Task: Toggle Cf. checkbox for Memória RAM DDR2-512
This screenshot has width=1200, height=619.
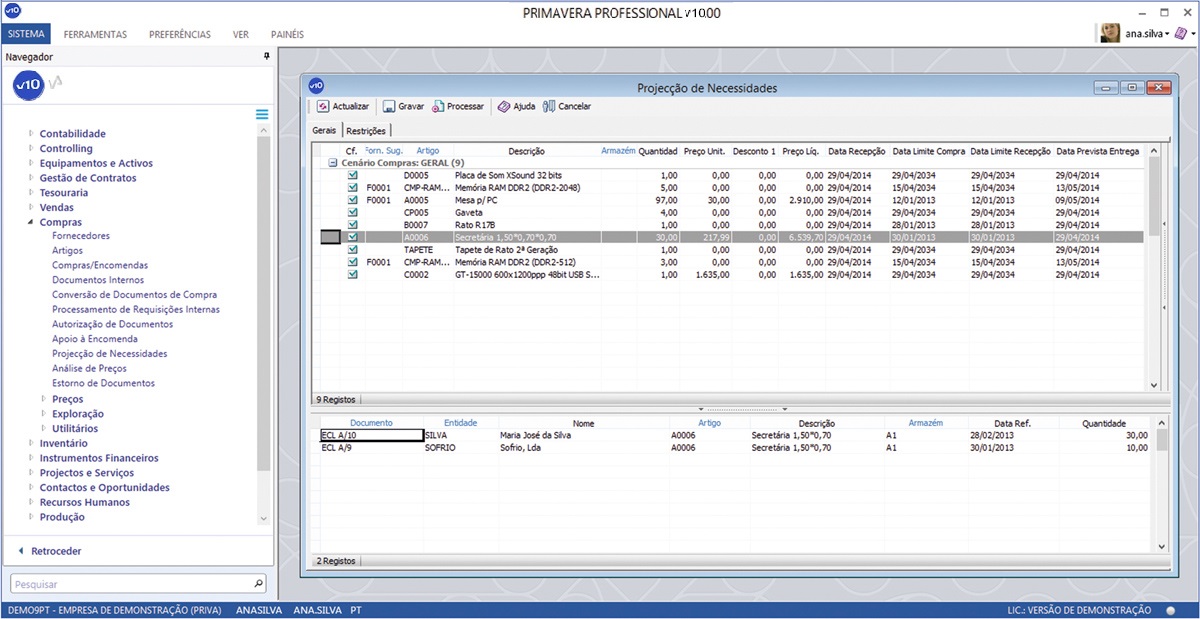Action: (x=352, y=262)
